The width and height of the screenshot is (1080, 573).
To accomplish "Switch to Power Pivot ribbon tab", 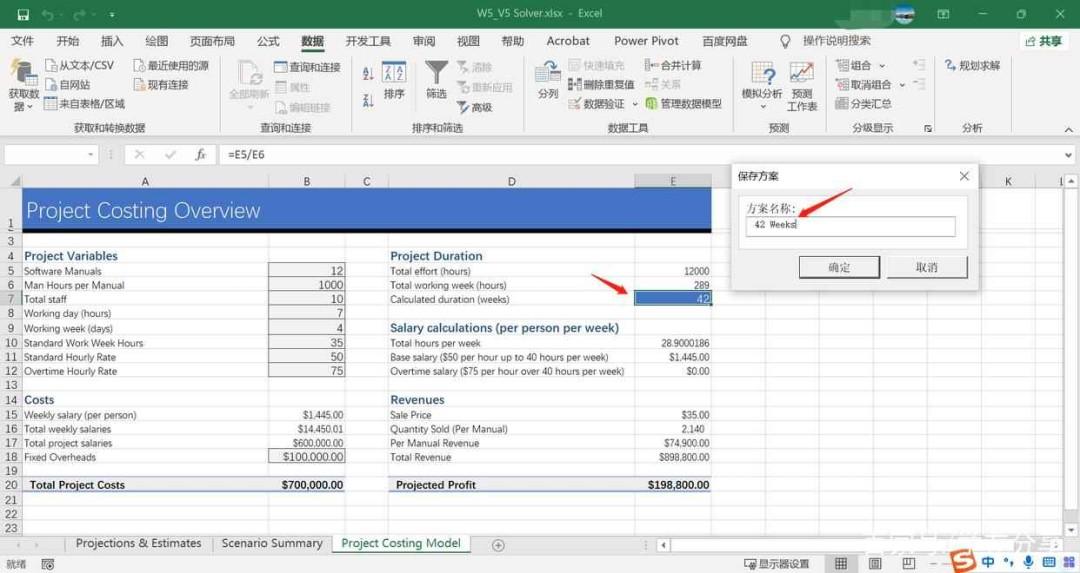I will (646, 41).
